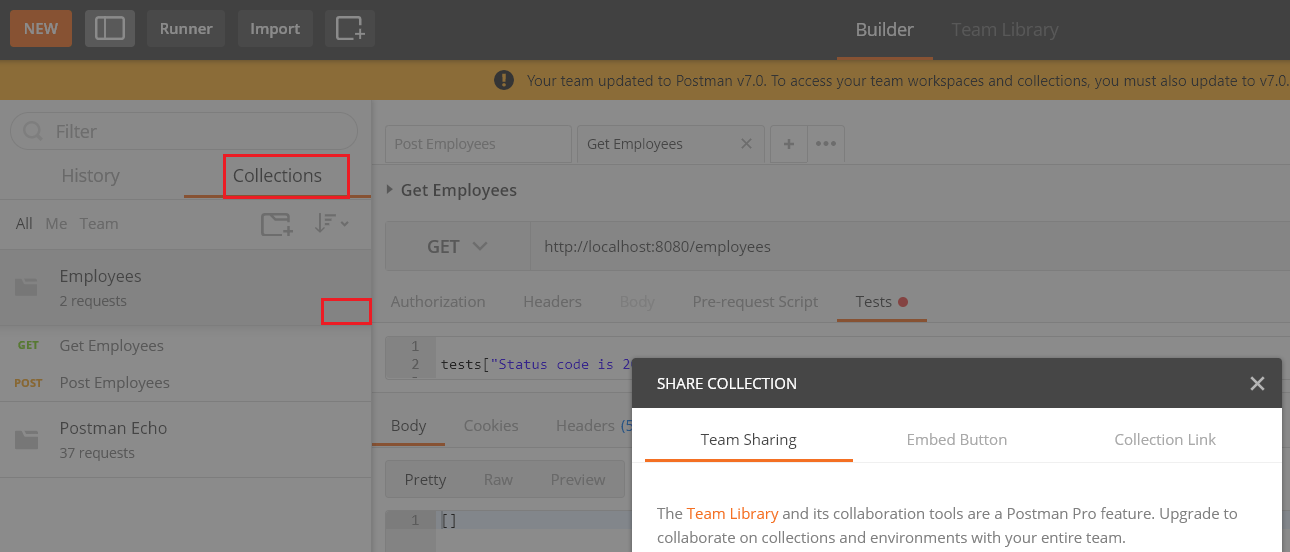The width and height of the screenshot is (1290, 552).
Task: Open the sort collections icon
Action: 331,224
